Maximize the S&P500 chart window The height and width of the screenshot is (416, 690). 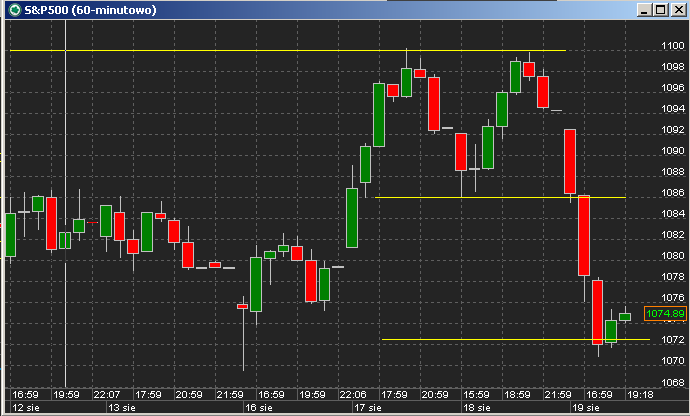point(661,10)
